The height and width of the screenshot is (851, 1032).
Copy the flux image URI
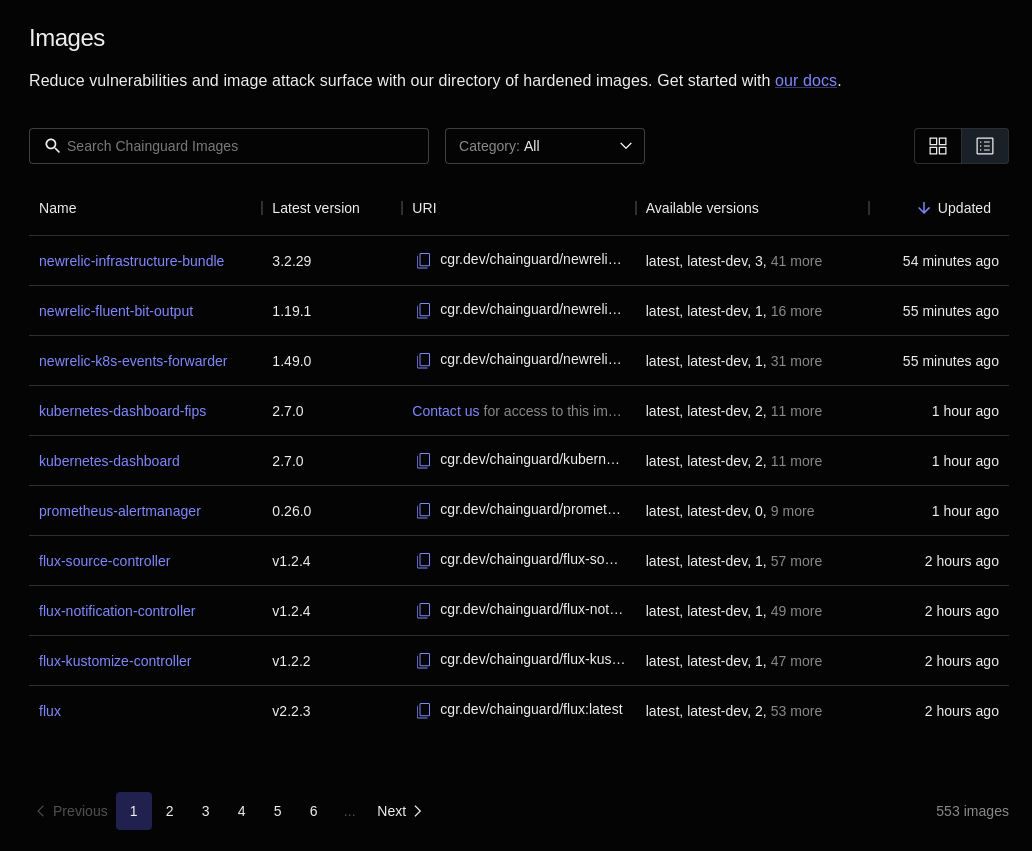423,710
